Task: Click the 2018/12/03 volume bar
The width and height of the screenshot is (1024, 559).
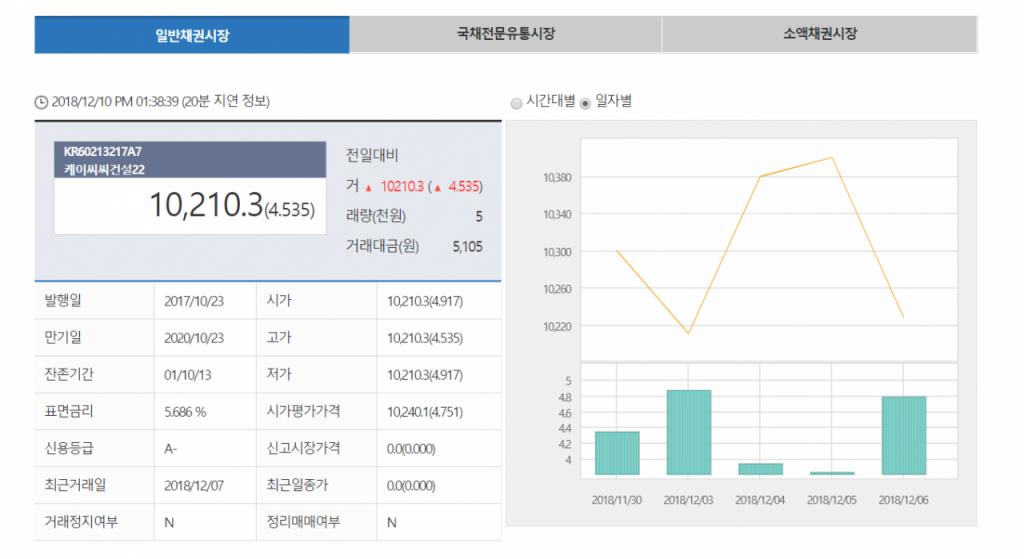Action: click(688, 432)
